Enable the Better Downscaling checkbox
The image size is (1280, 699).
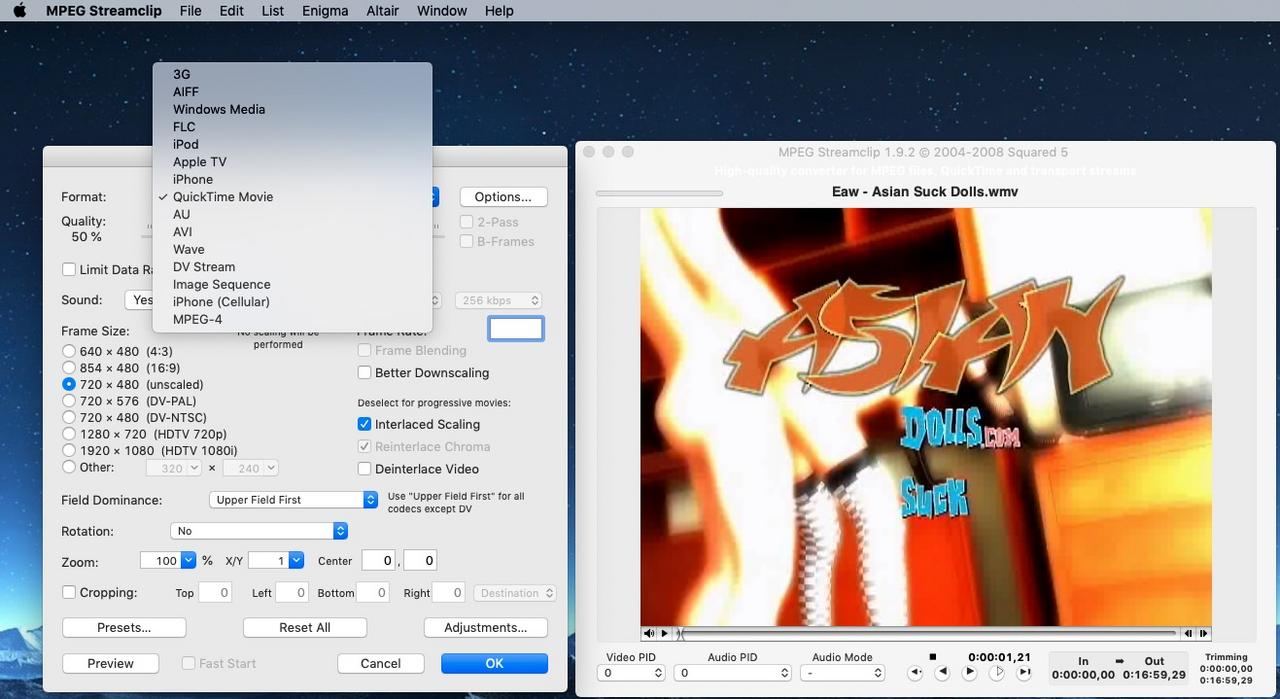point(365,373)
